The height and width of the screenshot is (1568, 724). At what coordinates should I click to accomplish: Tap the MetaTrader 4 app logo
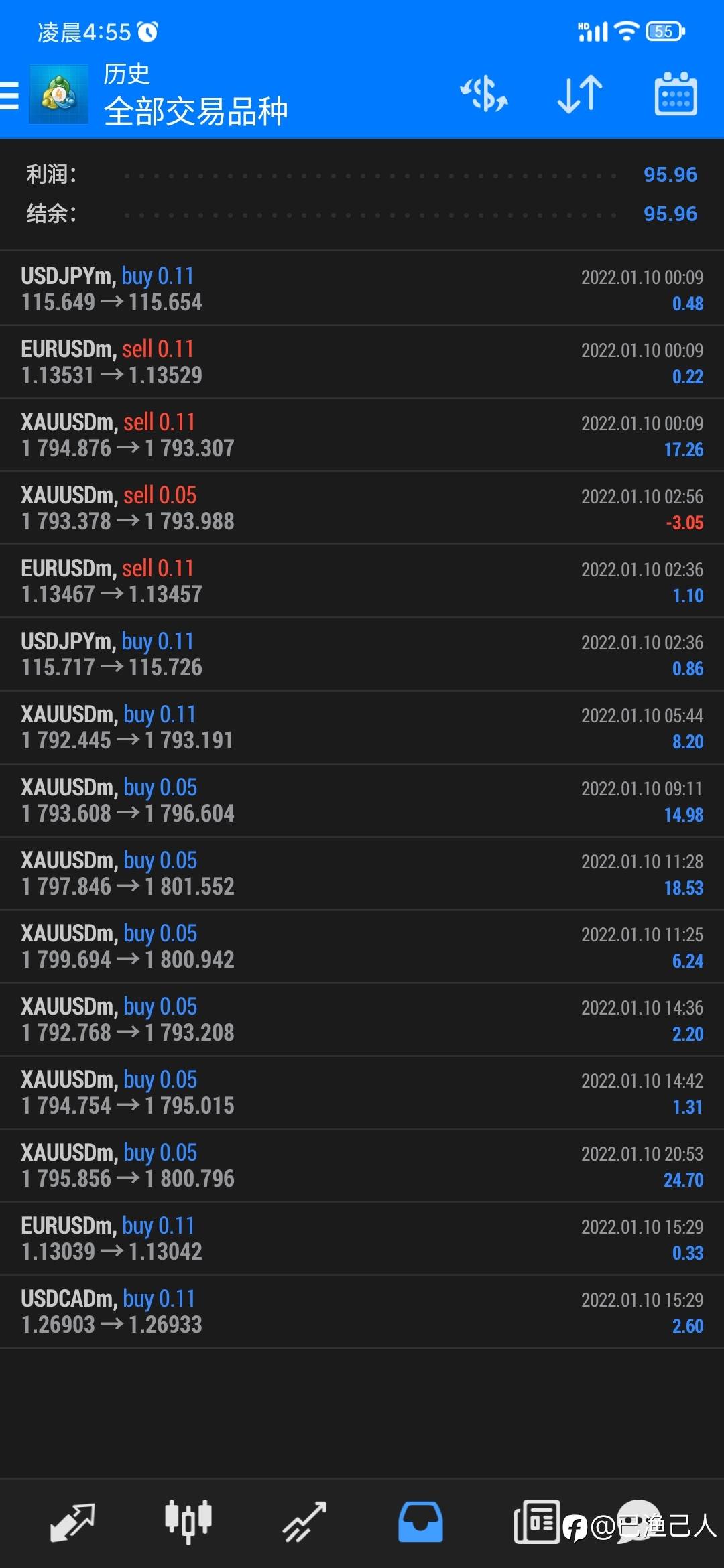[x=59, y=94]
